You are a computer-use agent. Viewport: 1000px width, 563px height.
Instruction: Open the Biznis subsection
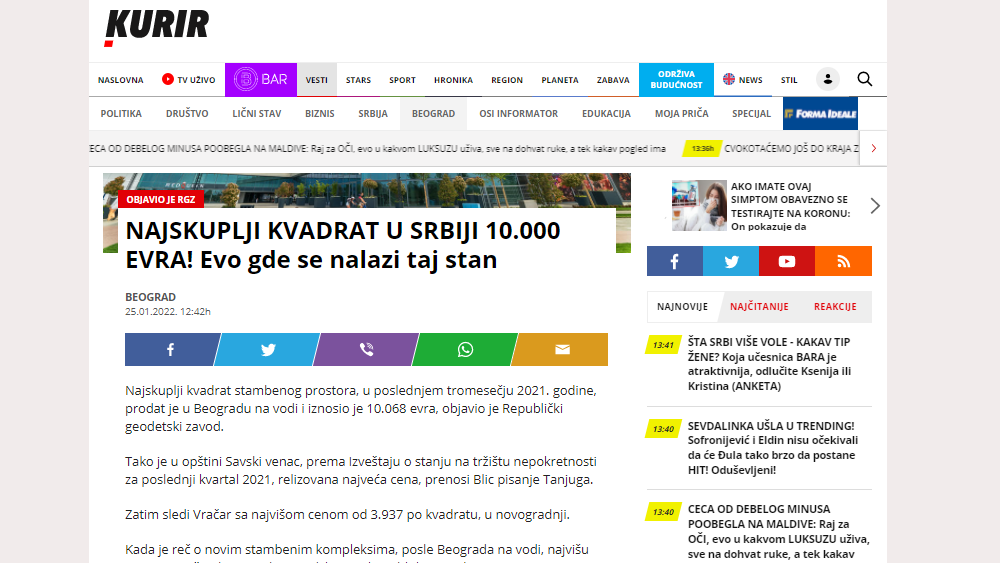click(320, 113)
